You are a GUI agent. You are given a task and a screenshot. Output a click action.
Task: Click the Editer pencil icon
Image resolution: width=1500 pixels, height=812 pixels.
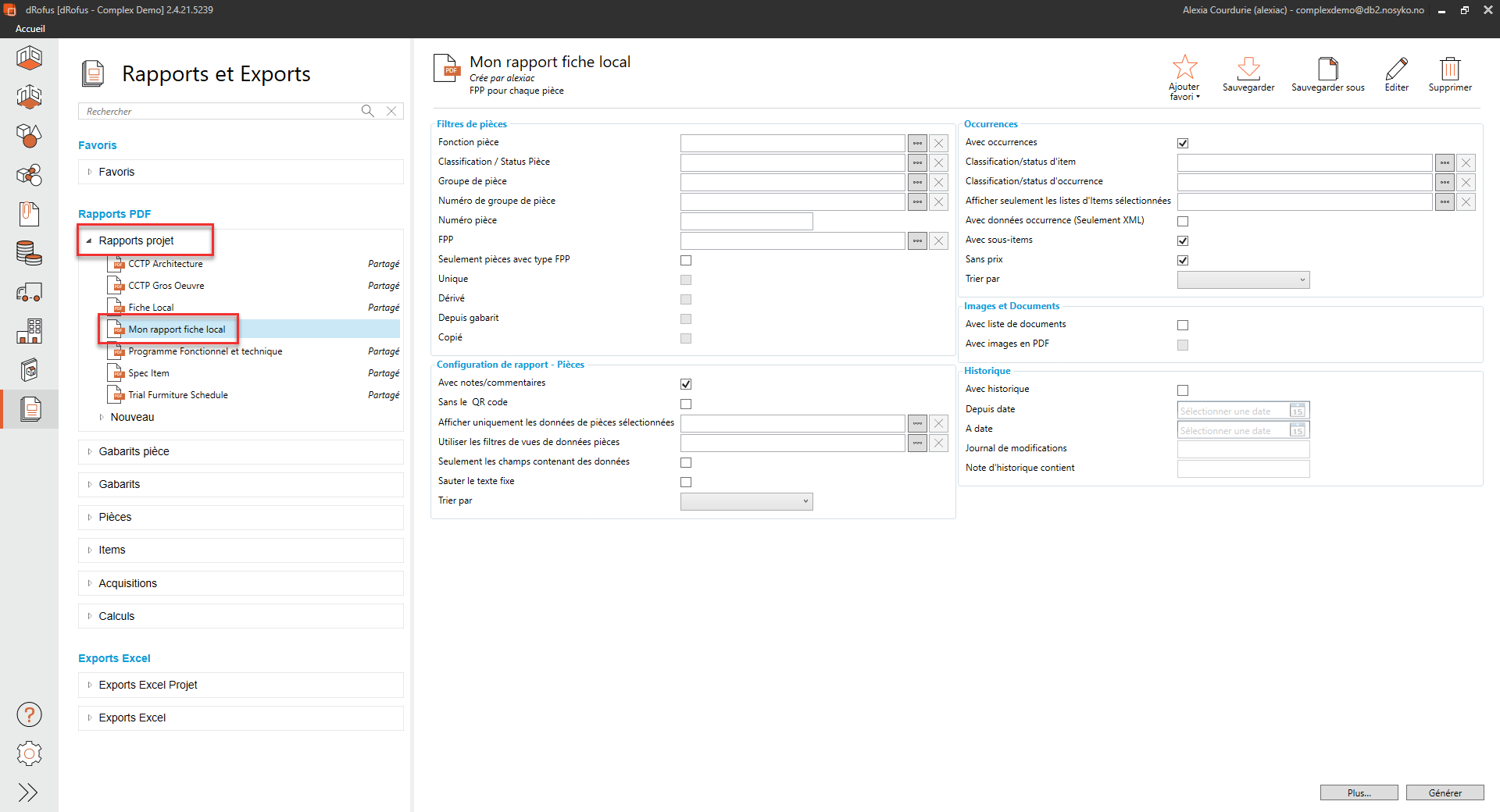click(x=1396, y=69)
